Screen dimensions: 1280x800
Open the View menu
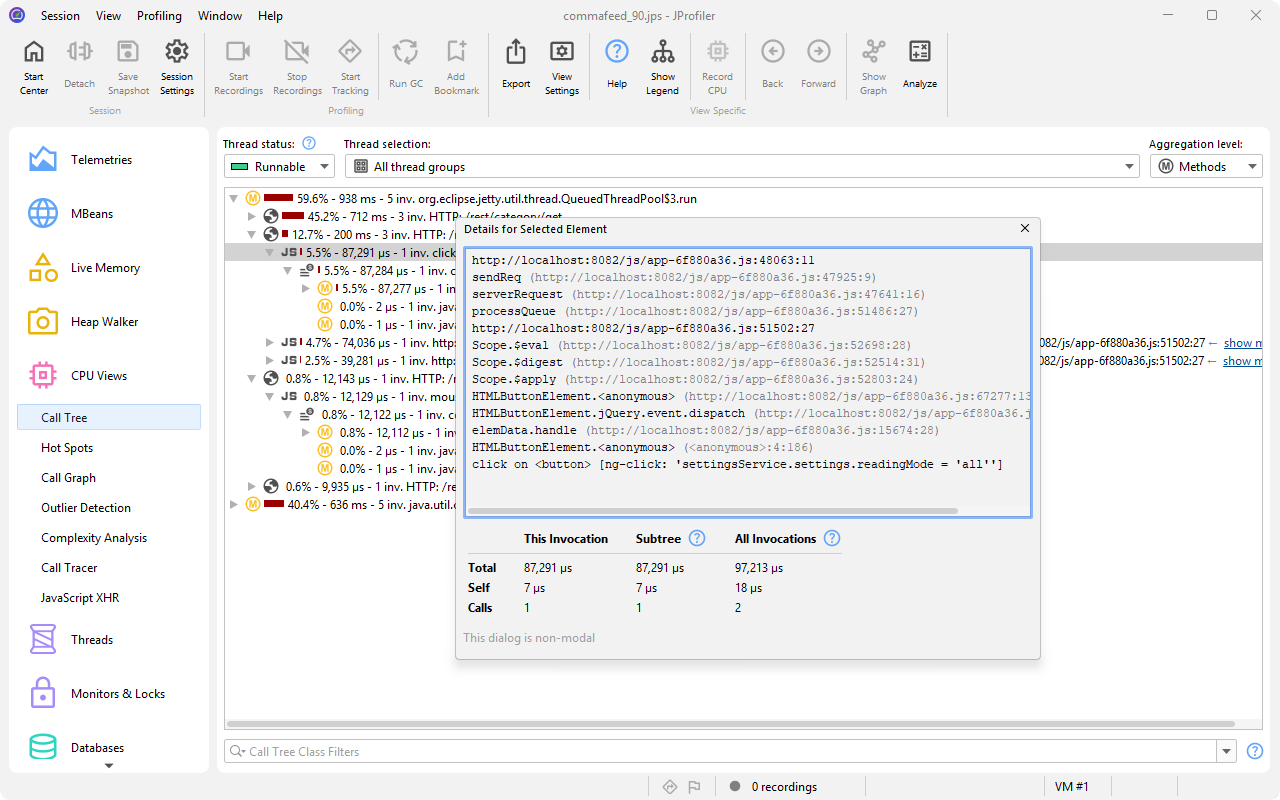[x=108, y=16]
